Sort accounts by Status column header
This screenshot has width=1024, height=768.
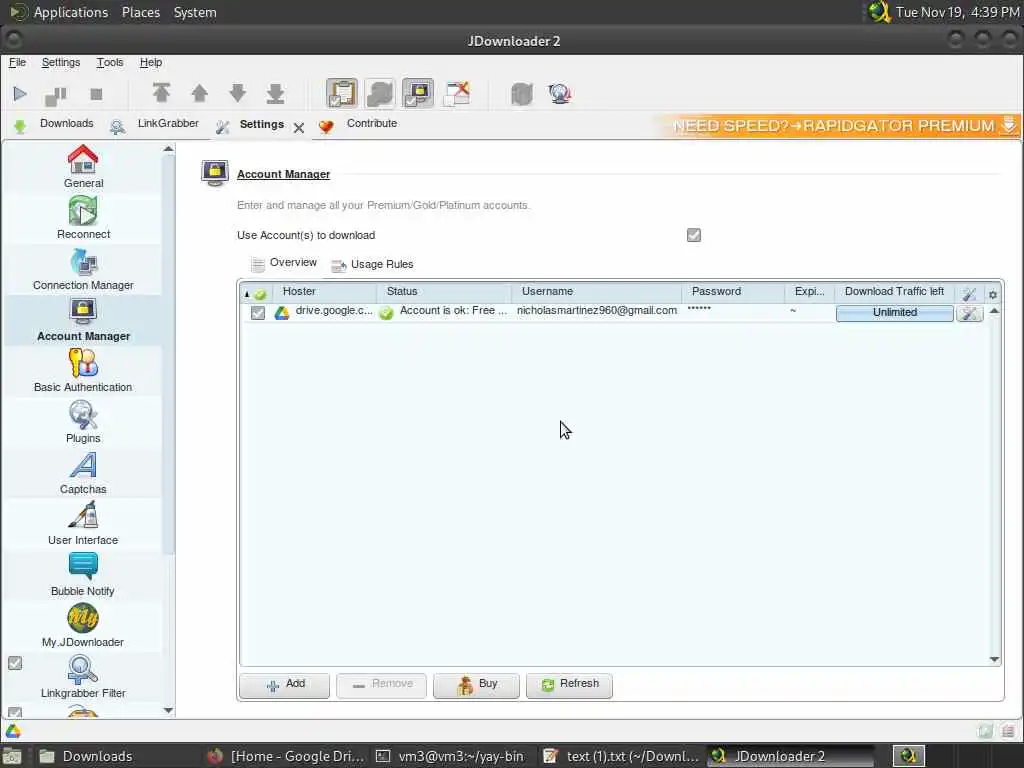click(x=444, y=292)
